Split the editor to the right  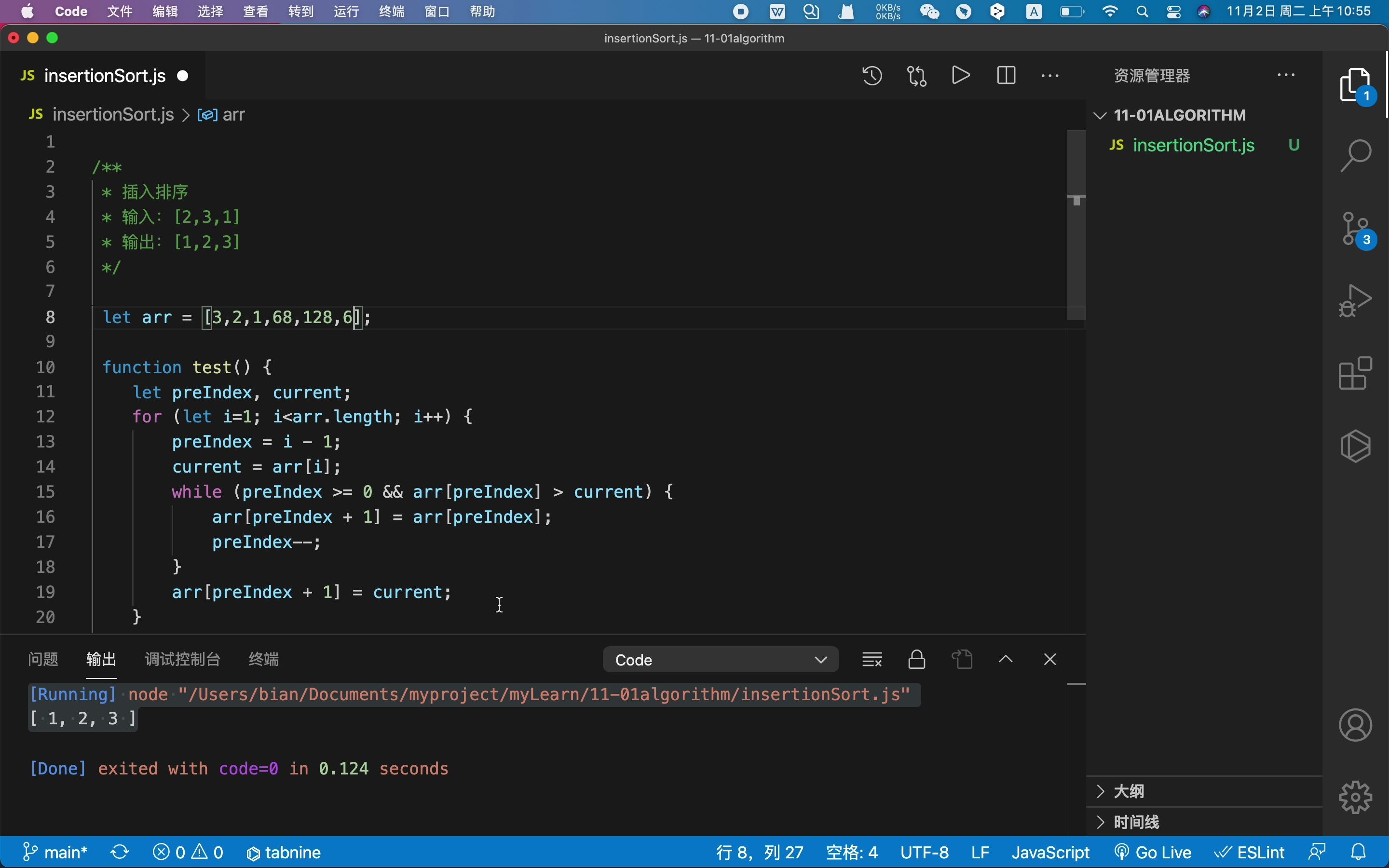1006,76
